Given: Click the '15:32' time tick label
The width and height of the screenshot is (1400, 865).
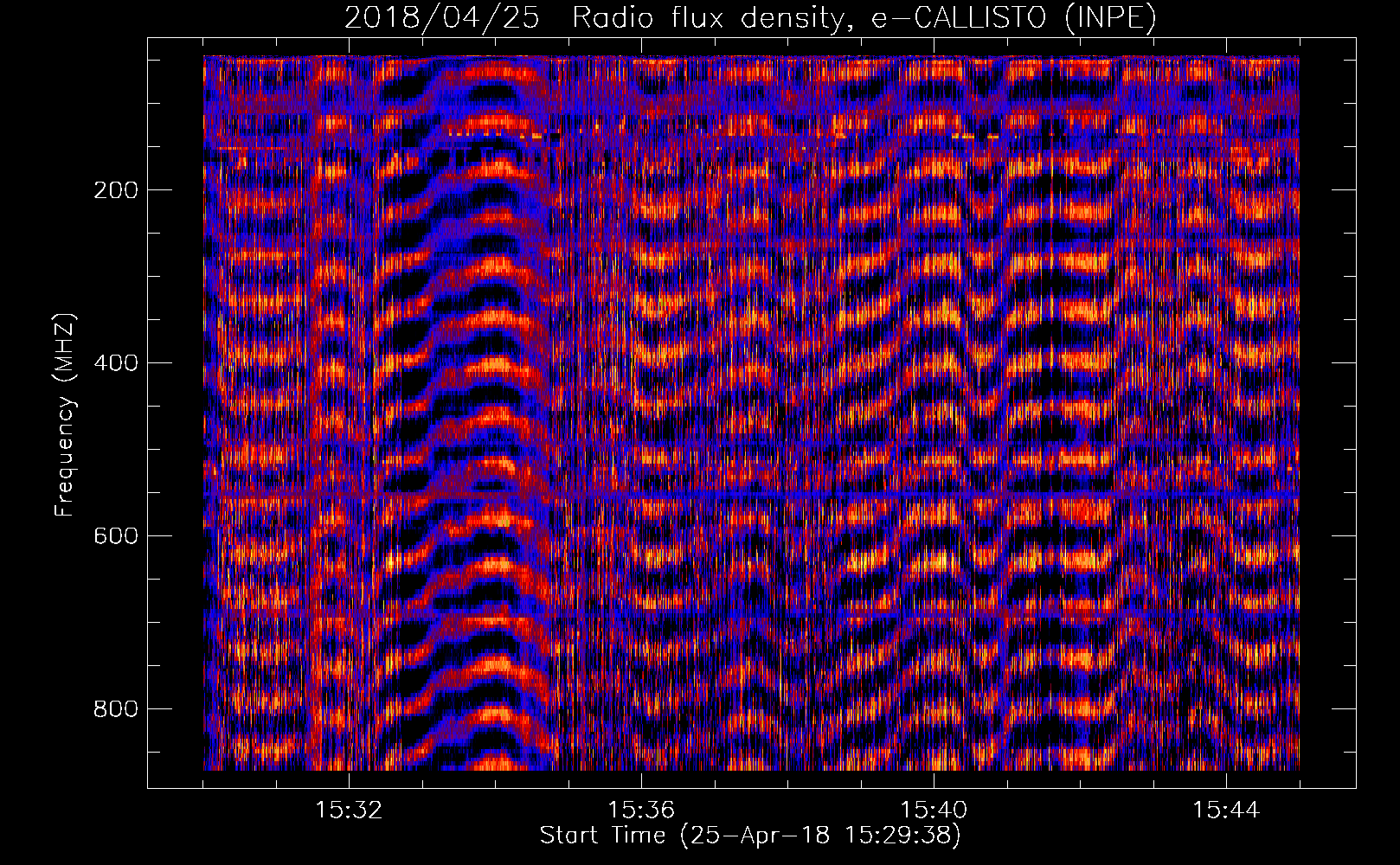Looking at the screenshot, I should click(x=349, y=811).
